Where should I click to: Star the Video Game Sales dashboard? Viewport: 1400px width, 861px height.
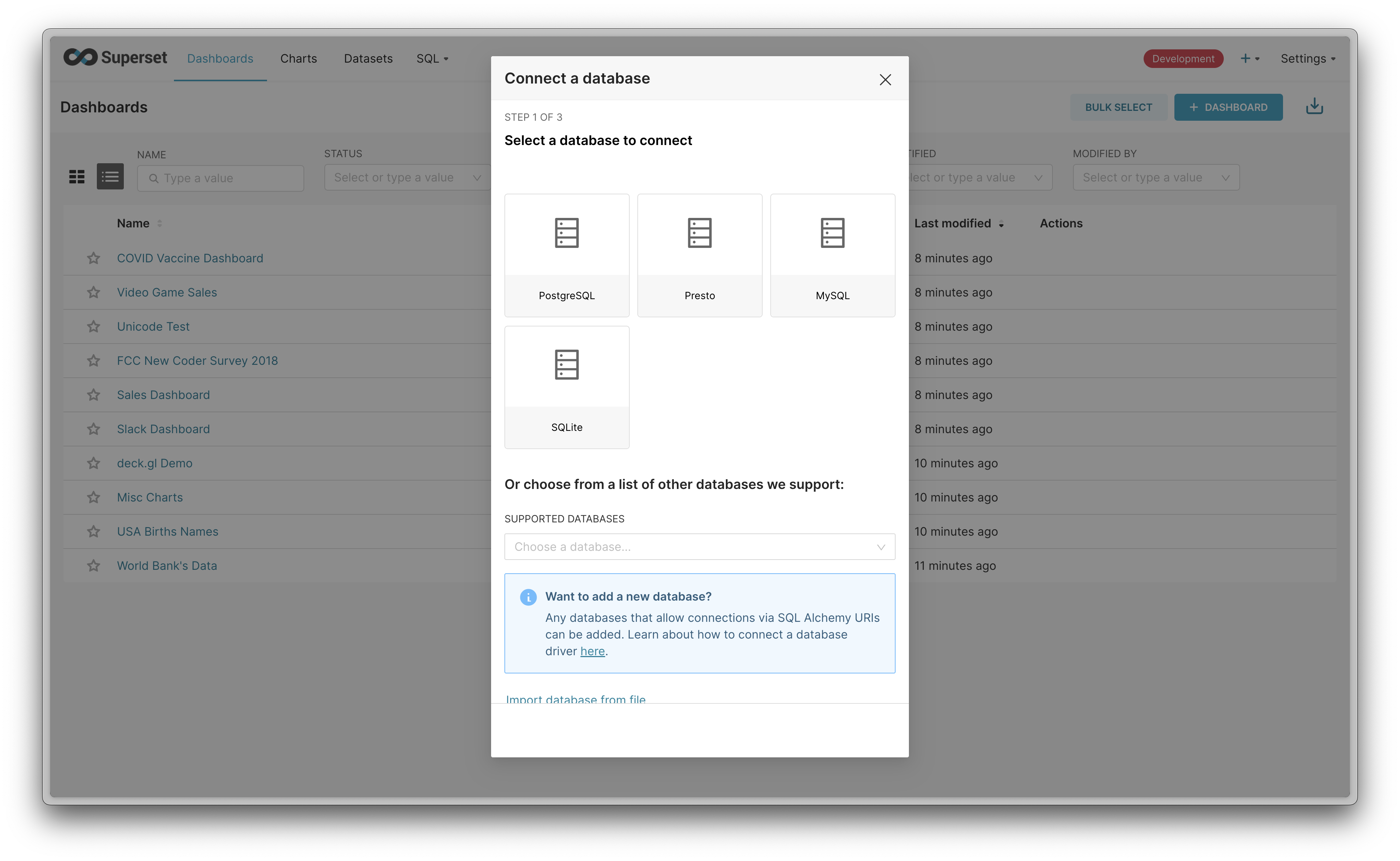click(93, 293)
